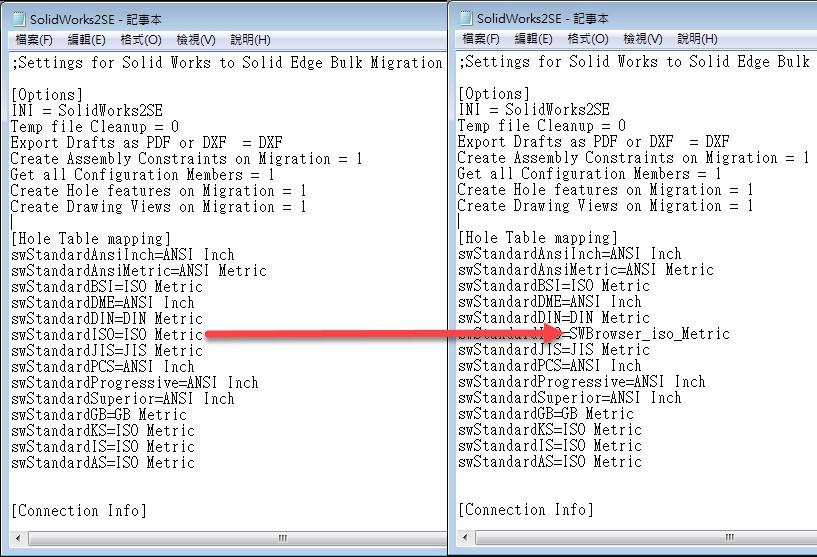Viewport: 817px width, 557px height.
Task: Click 'swStandardDME=ANSI Inch' in right window
Action: 550,302
